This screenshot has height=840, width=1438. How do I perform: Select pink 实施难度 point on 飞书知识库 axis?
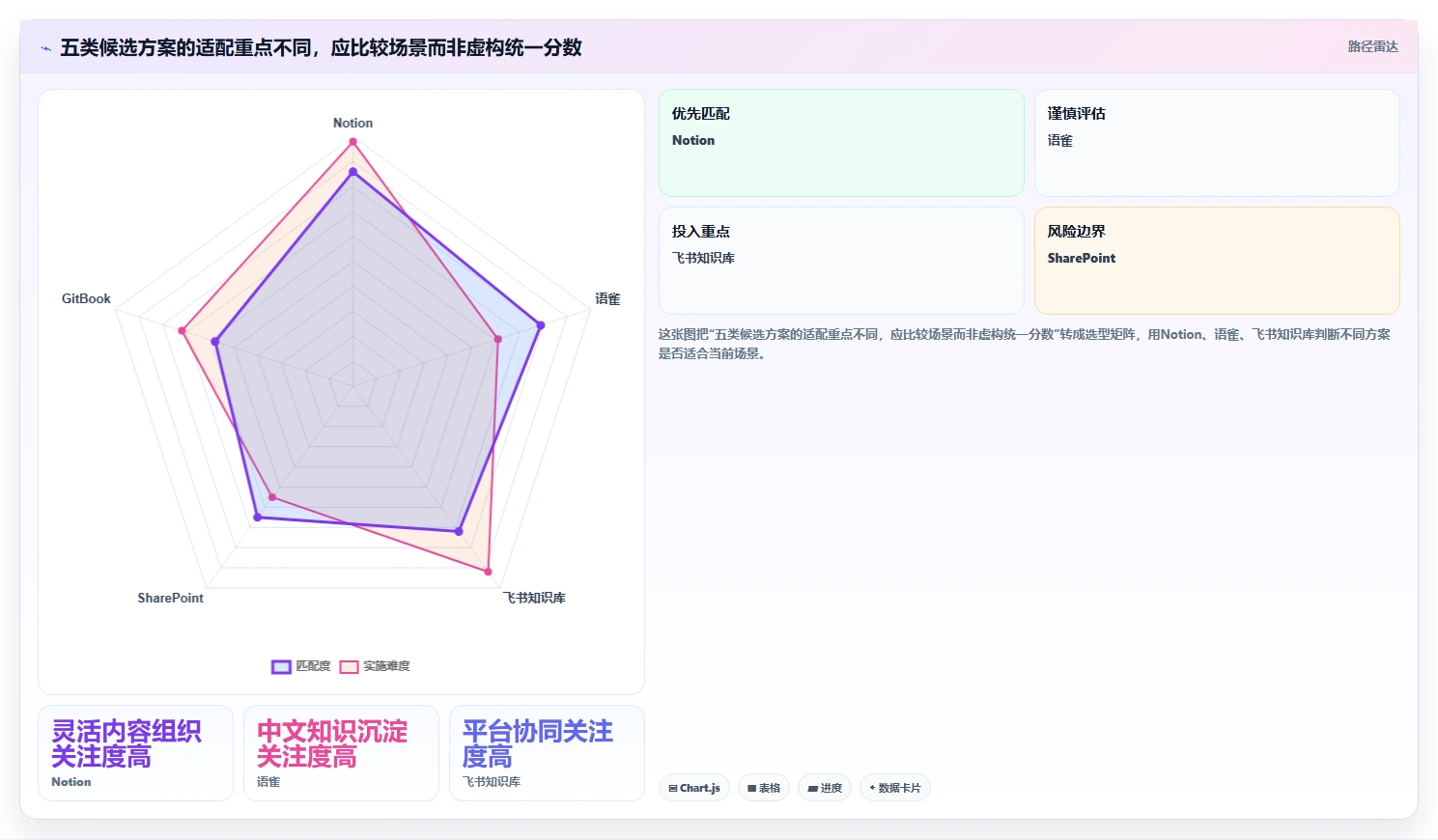click(488, 572)
